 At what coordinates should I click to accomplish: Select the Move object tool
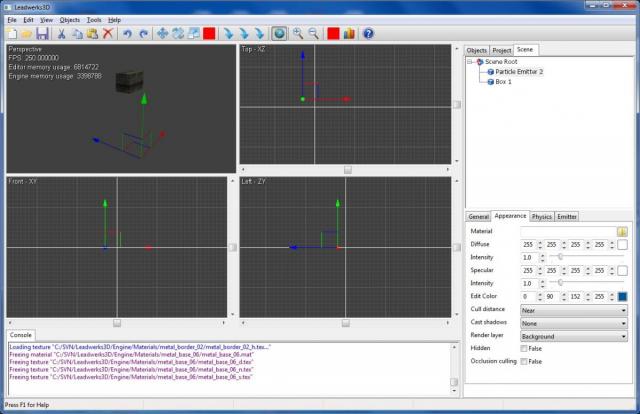(162, 33)
